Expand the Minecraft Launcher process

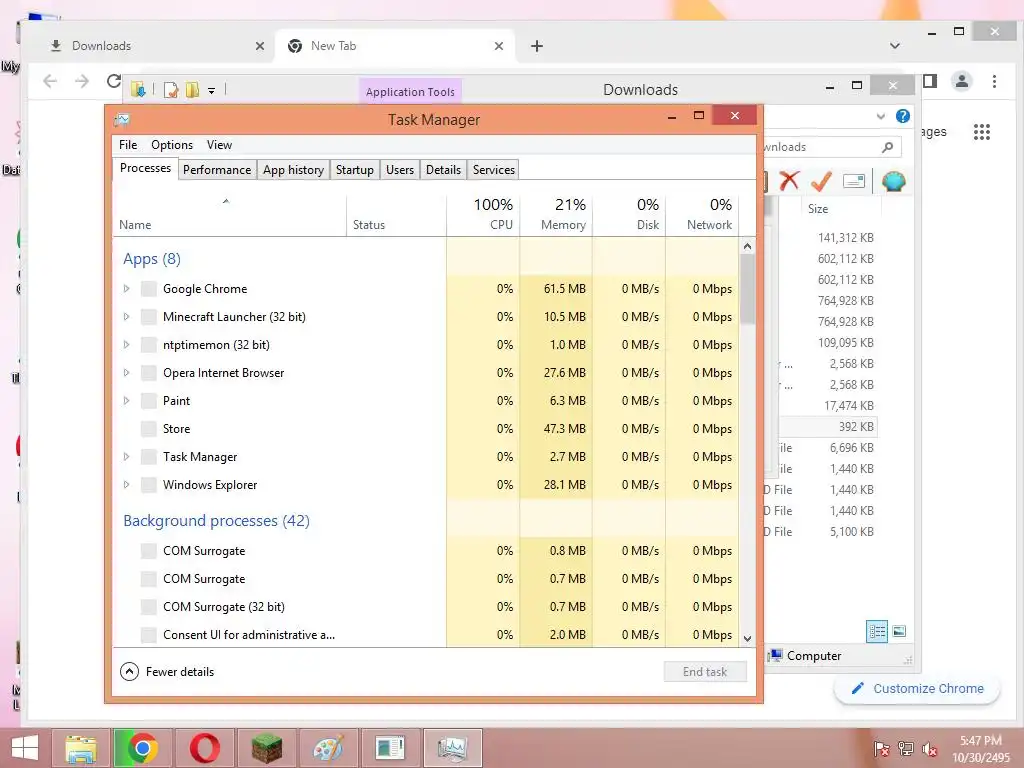(x=127, y=317)
